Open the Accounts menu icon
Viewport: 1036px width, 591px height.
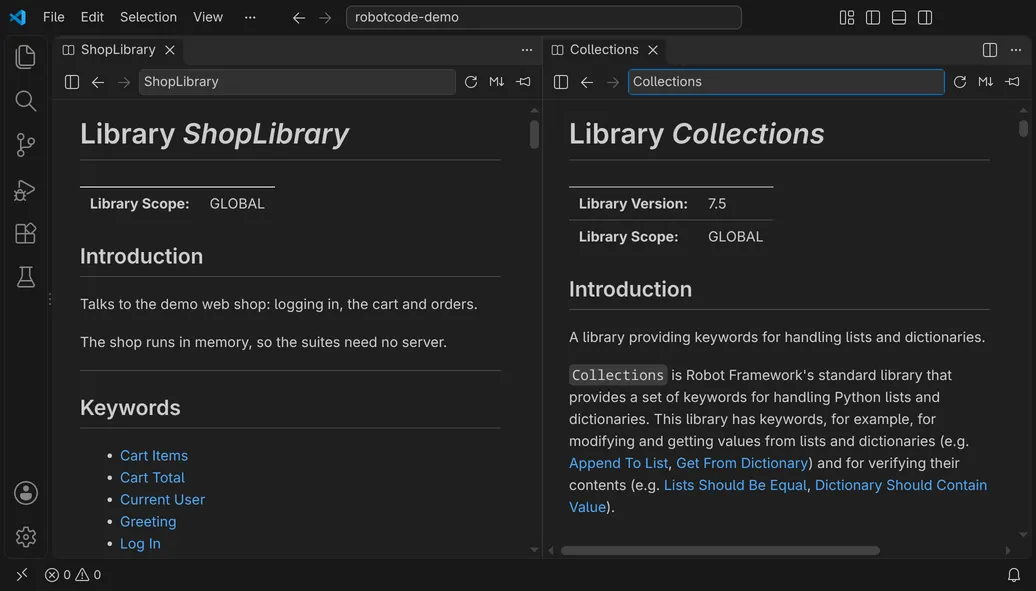(x=25, y=493)
